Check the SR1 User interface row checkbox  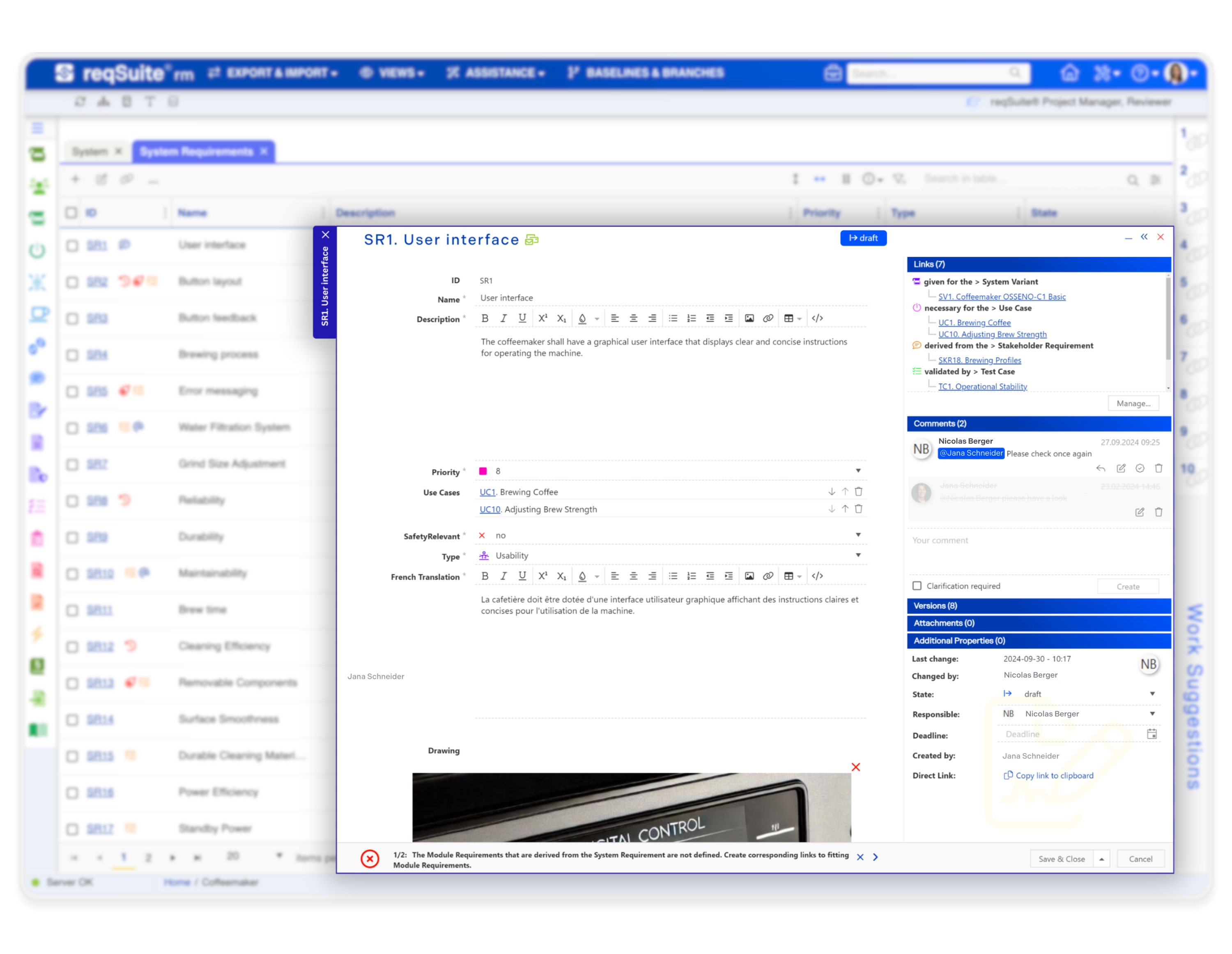pos(71,245)
